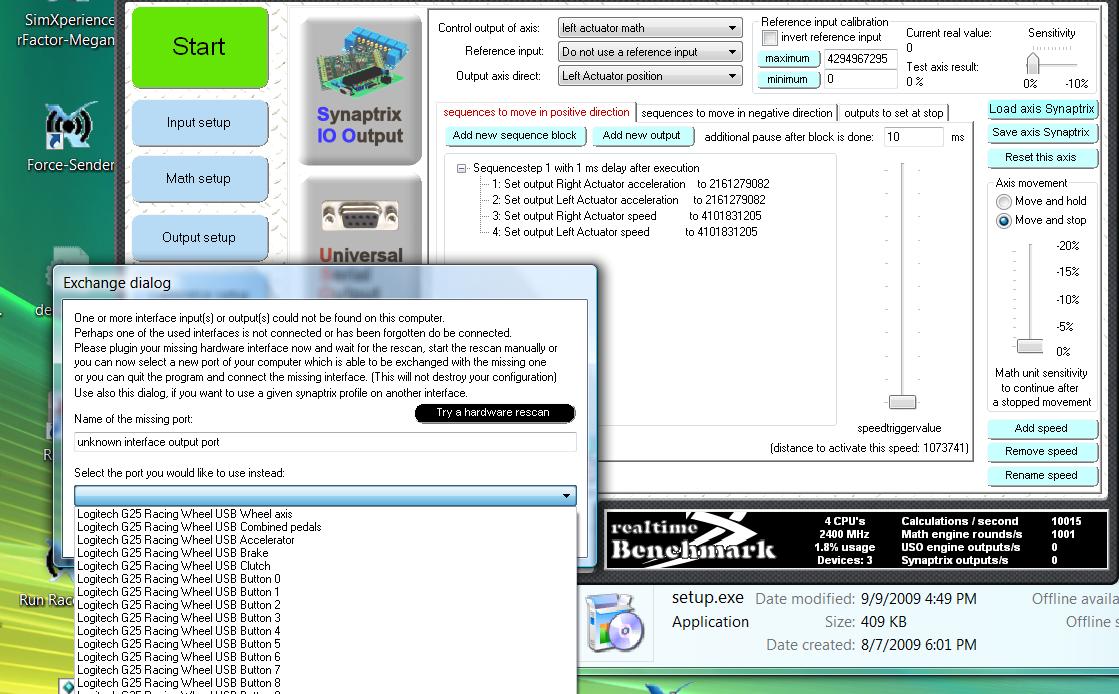Click the Remove speed button

coord(1042,452)
